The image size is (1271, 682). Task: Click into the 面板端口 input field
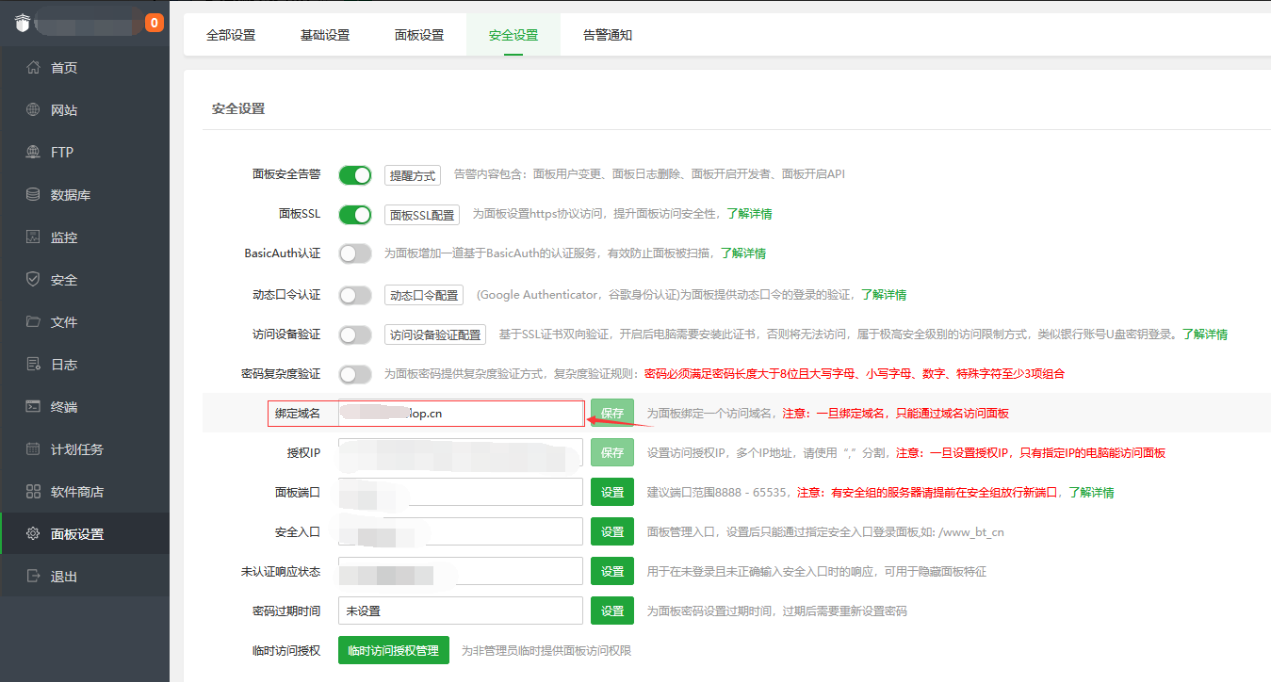[460, 492]
